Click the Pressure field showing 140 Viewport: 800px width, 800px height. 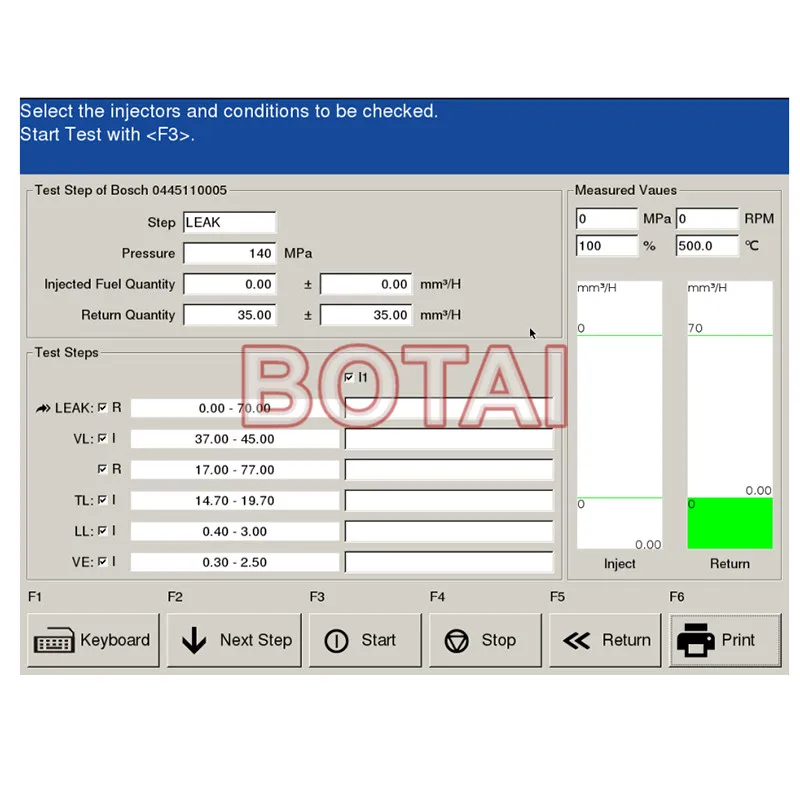pyautogui.click(x=230, y=253)
